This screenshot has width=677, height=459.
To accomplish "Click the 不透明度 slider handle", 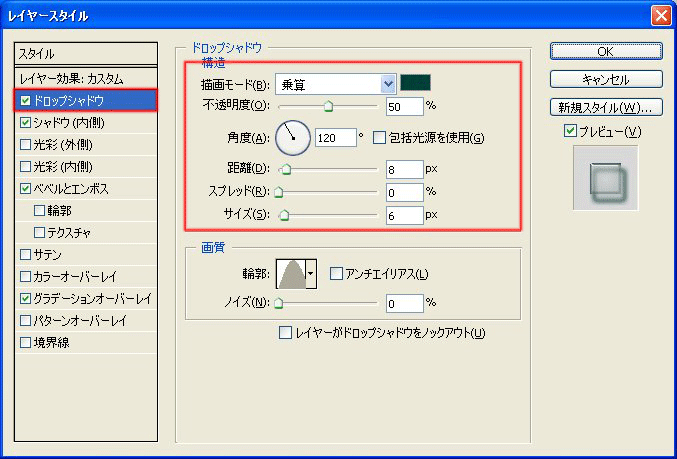I will (x=329, y=106).
